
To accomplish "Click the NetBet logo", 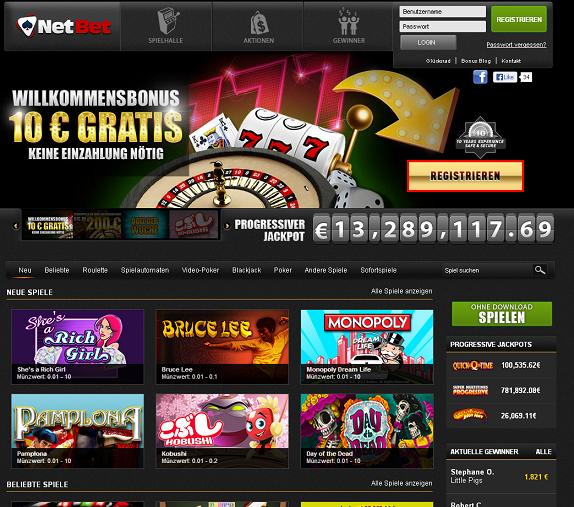I will pyautogui.click(x=64, y=26).
